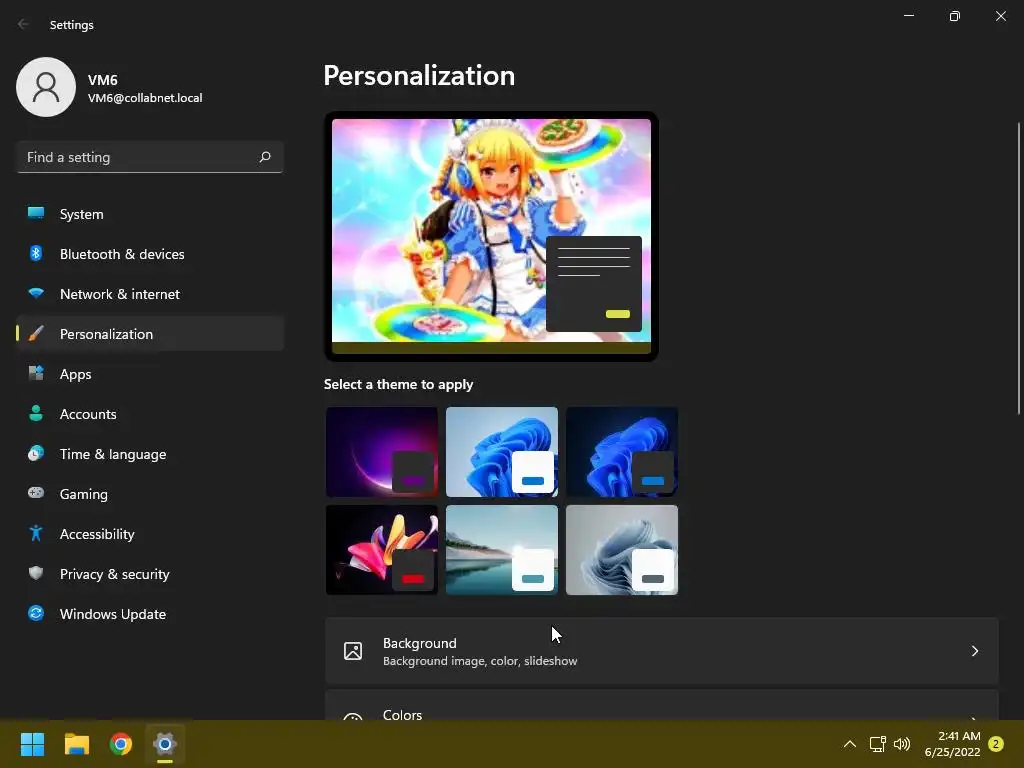The width and height of the screenshot is (1024, 768).
Task: Click the Accounts person icon
Action: tap(36, 413)
